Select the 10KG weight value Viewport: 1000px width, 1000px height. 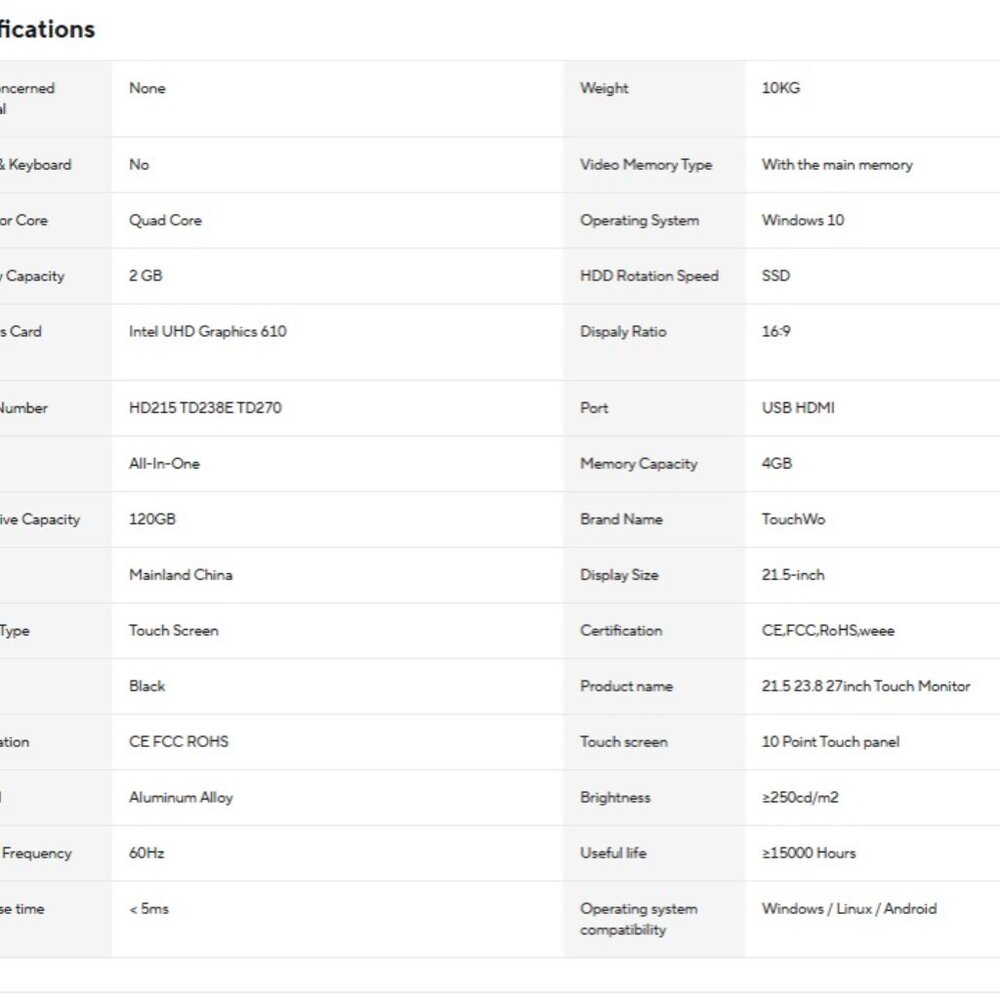(781, 88)
